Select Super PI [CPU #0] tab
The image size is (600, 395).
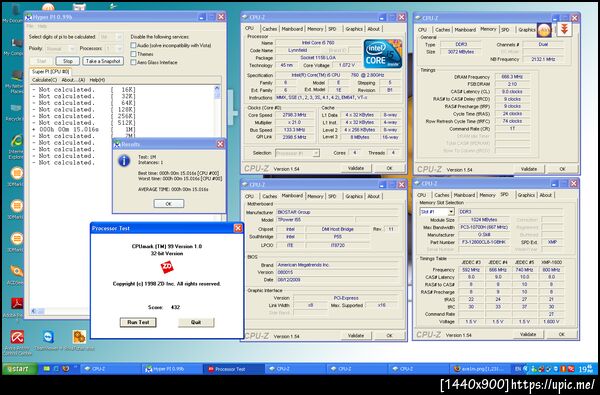pyautogui.click(x=50, y=72)
